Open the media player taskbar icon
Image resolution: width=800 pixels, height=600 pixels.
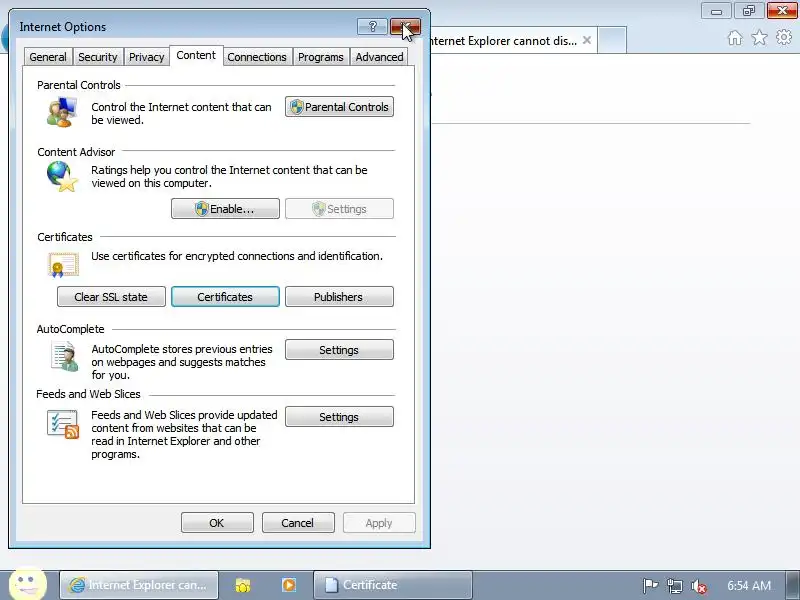click(x=289, y=585)
